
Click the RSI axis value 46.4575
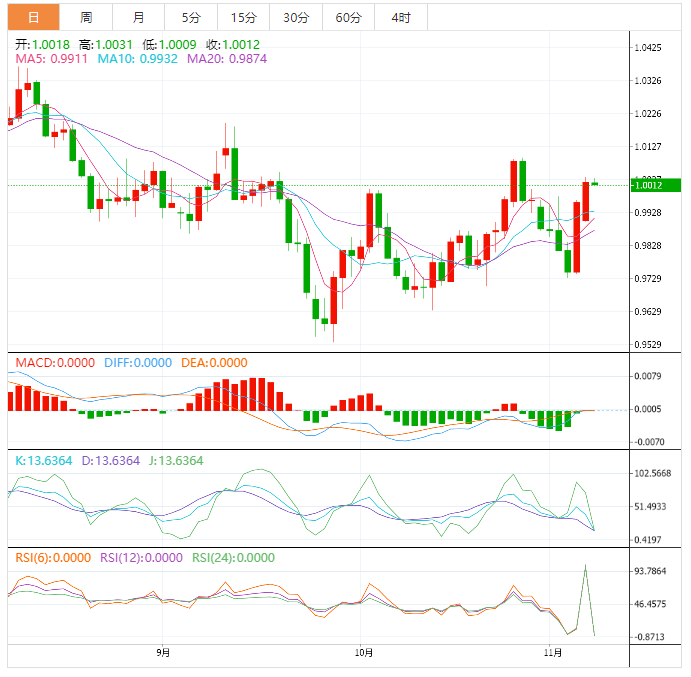pyautogui.click(x=650, y=604)
